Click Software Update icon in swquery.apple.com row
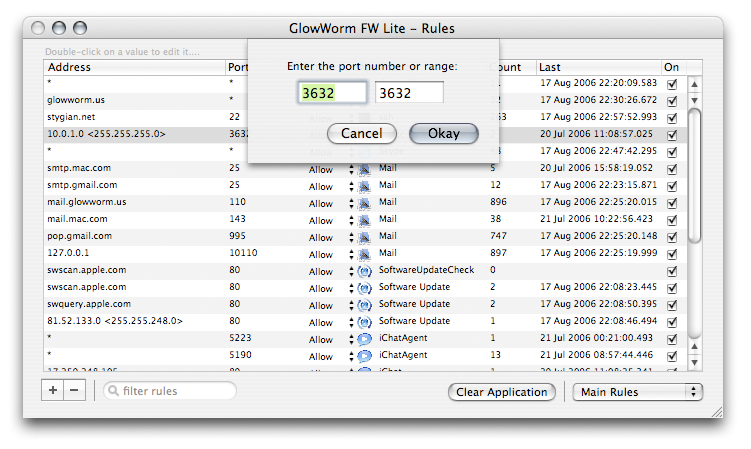The width and height of the screenshot is (751, 449). pos(364,305)
